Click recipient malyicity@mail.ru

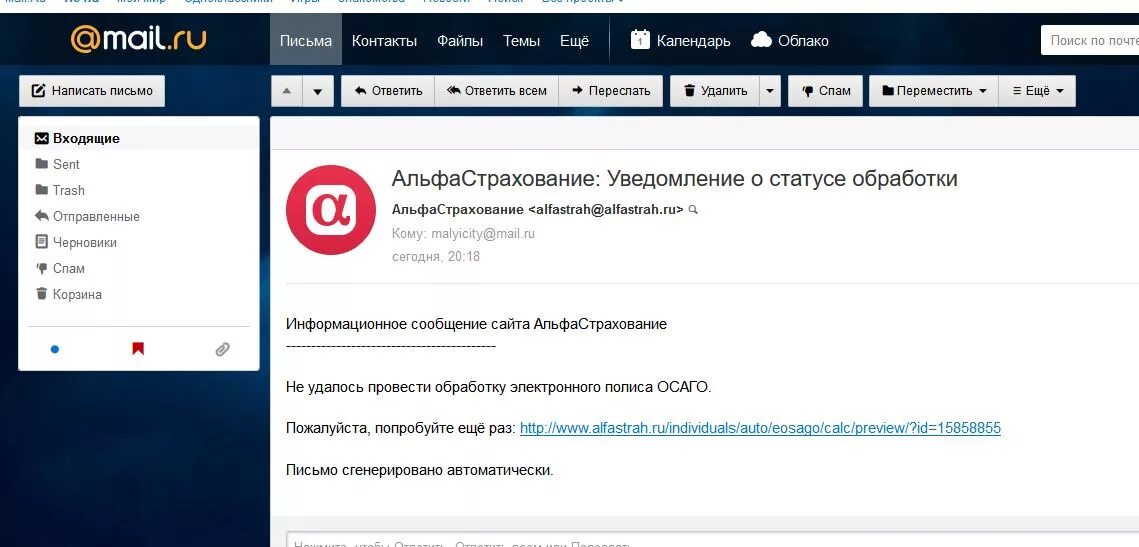point(482,234)
